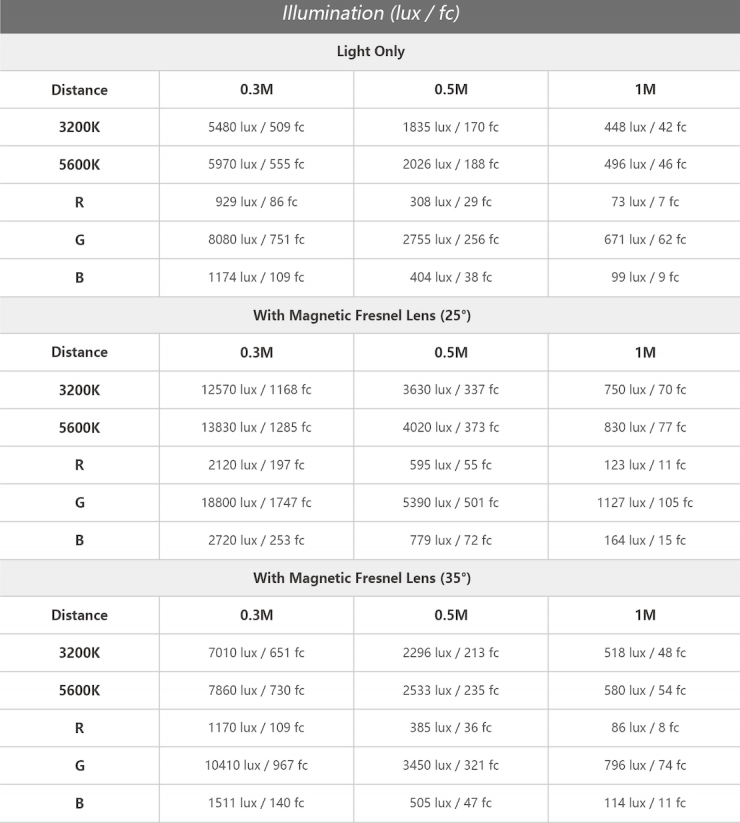Click the 1127 lux / 105 fc cell
Screen dimensions: 740x823
click(x=645, y=502)
